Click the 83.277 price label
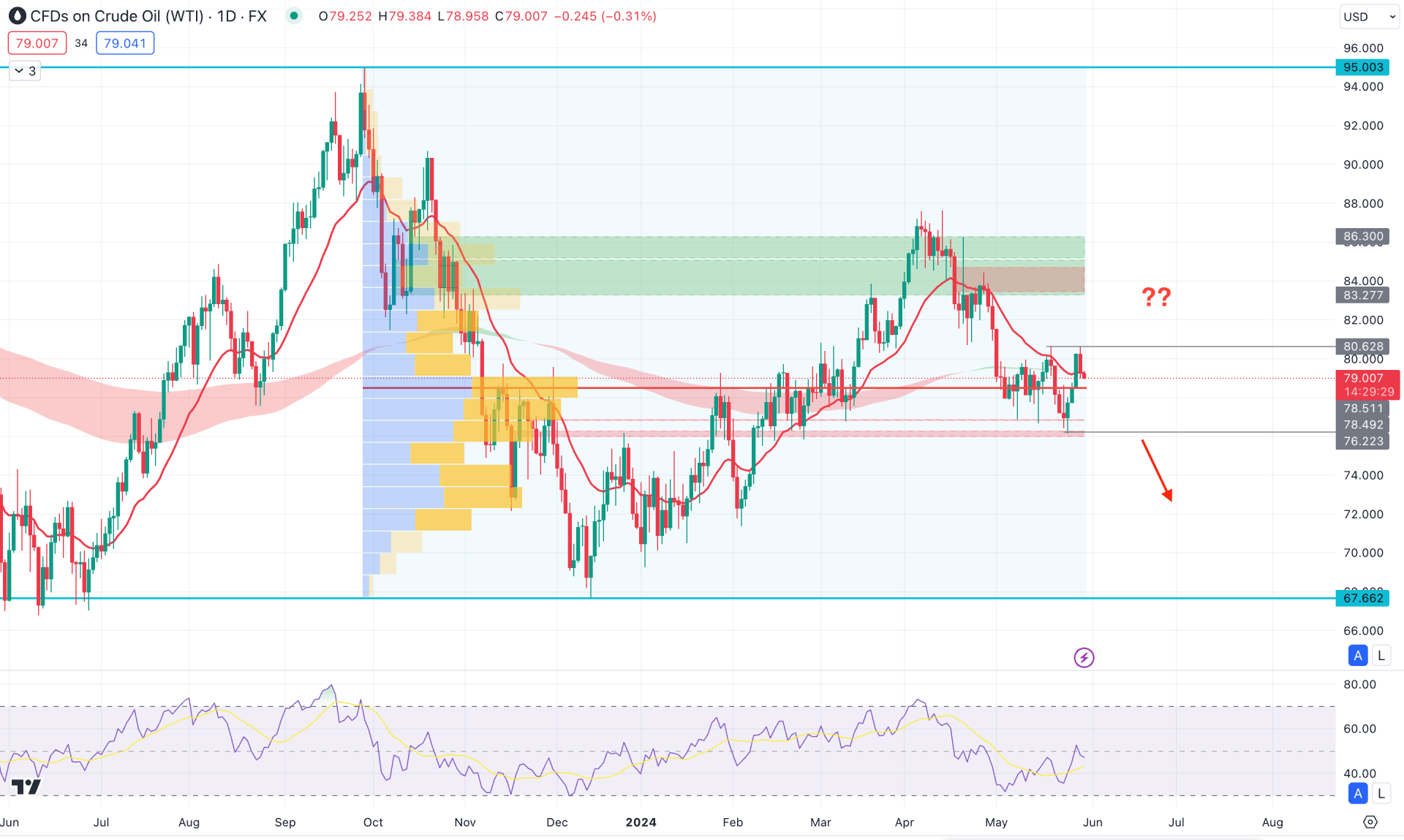The height and width of the screenshot is (840, 1404). (x=1363, y=295)
